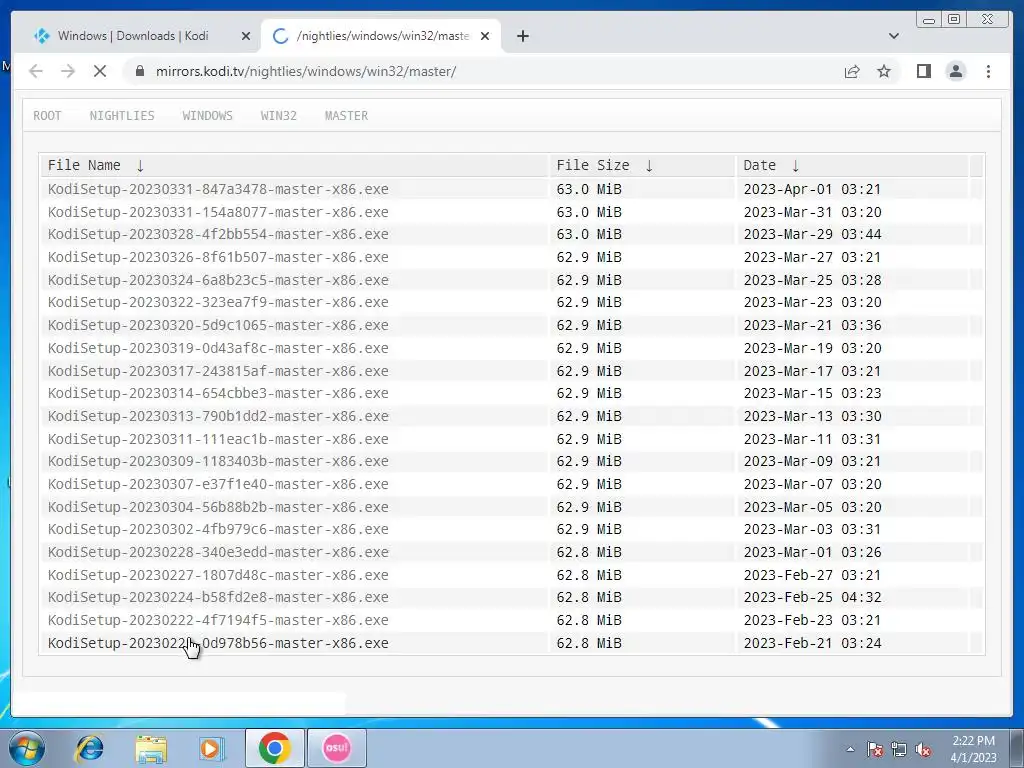The height and width of the screenshot is (768, 1024).
Task: Open Windows Explorer from taskbar
Action: 151,748
